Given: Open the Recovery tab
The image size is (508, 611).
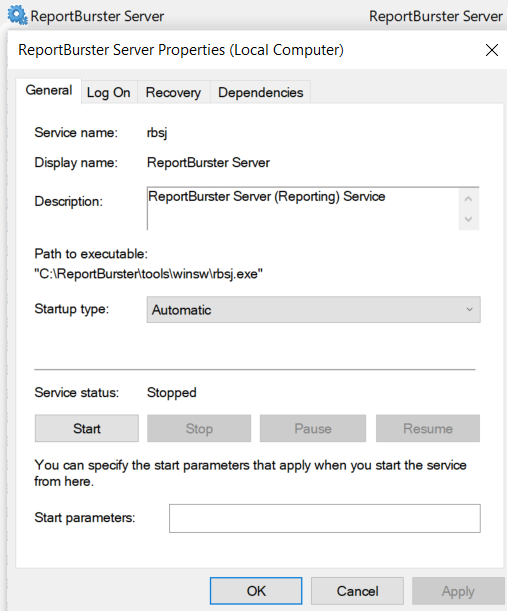Looking at the screenshot, I should [173, 92].
